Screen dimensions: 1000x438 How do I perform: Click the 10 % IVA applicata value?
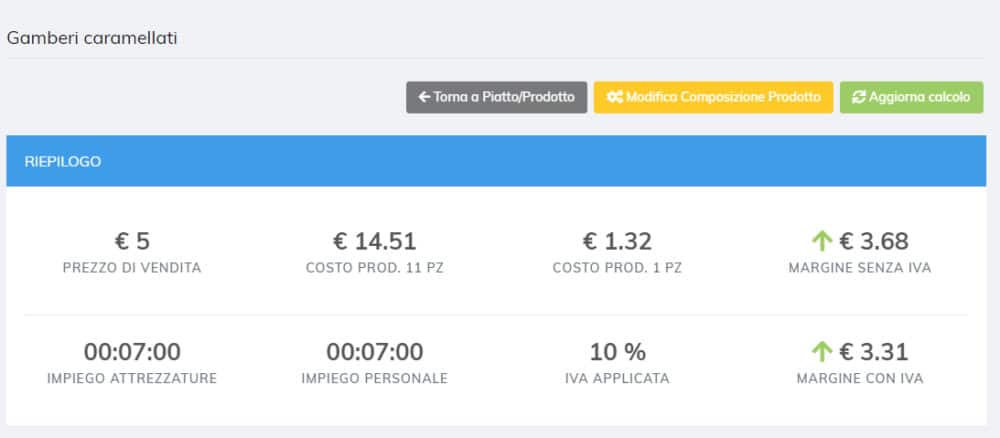coord(617,352)
